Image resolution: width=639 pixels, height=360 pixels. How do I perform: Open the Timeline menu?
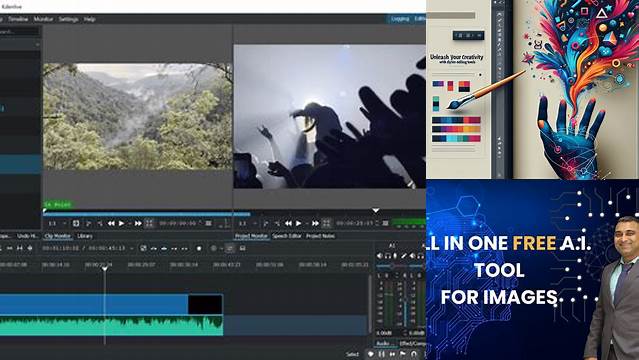pyautogui.click(x=18, y=19)
